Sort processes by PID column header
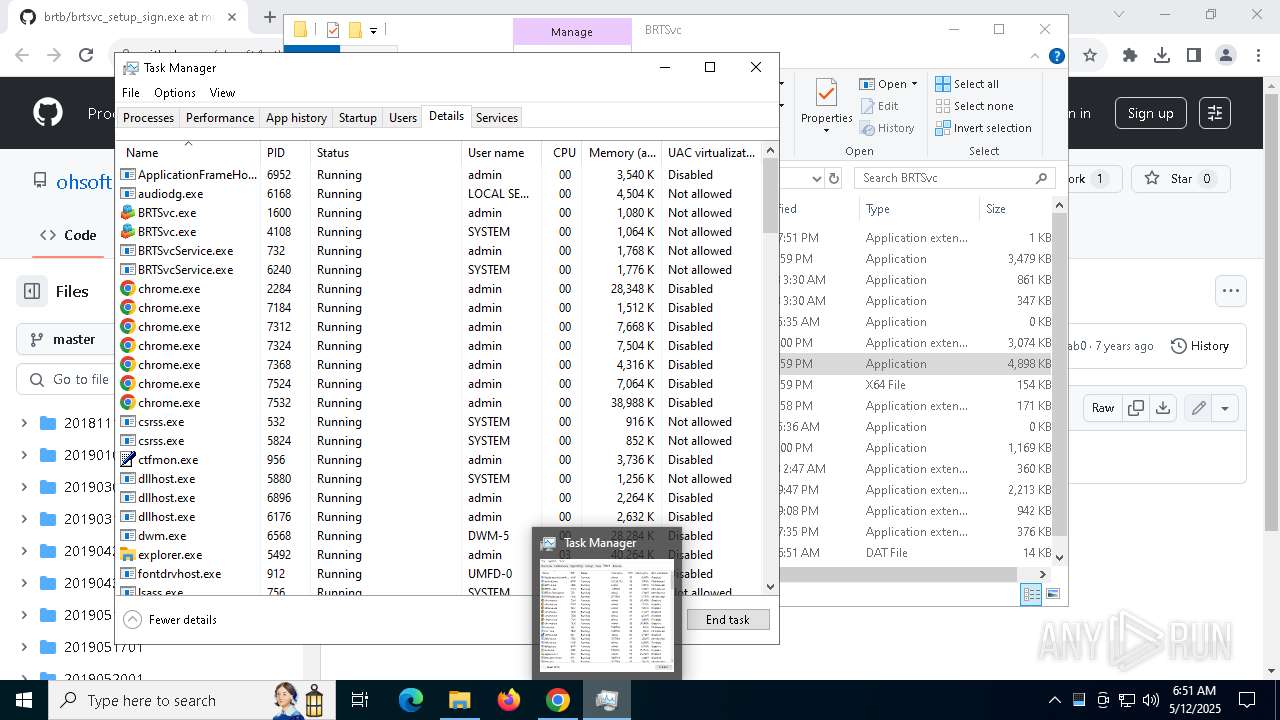 285,153
